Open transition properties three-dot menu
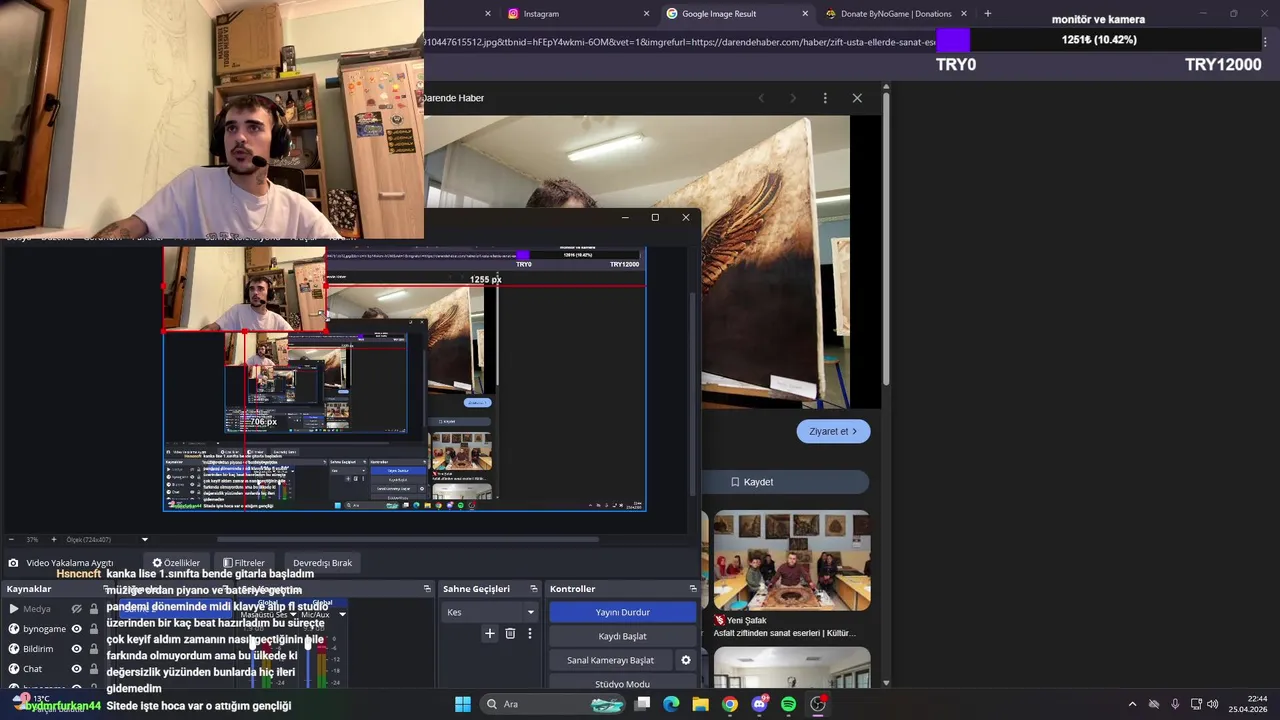 (530, 633)
